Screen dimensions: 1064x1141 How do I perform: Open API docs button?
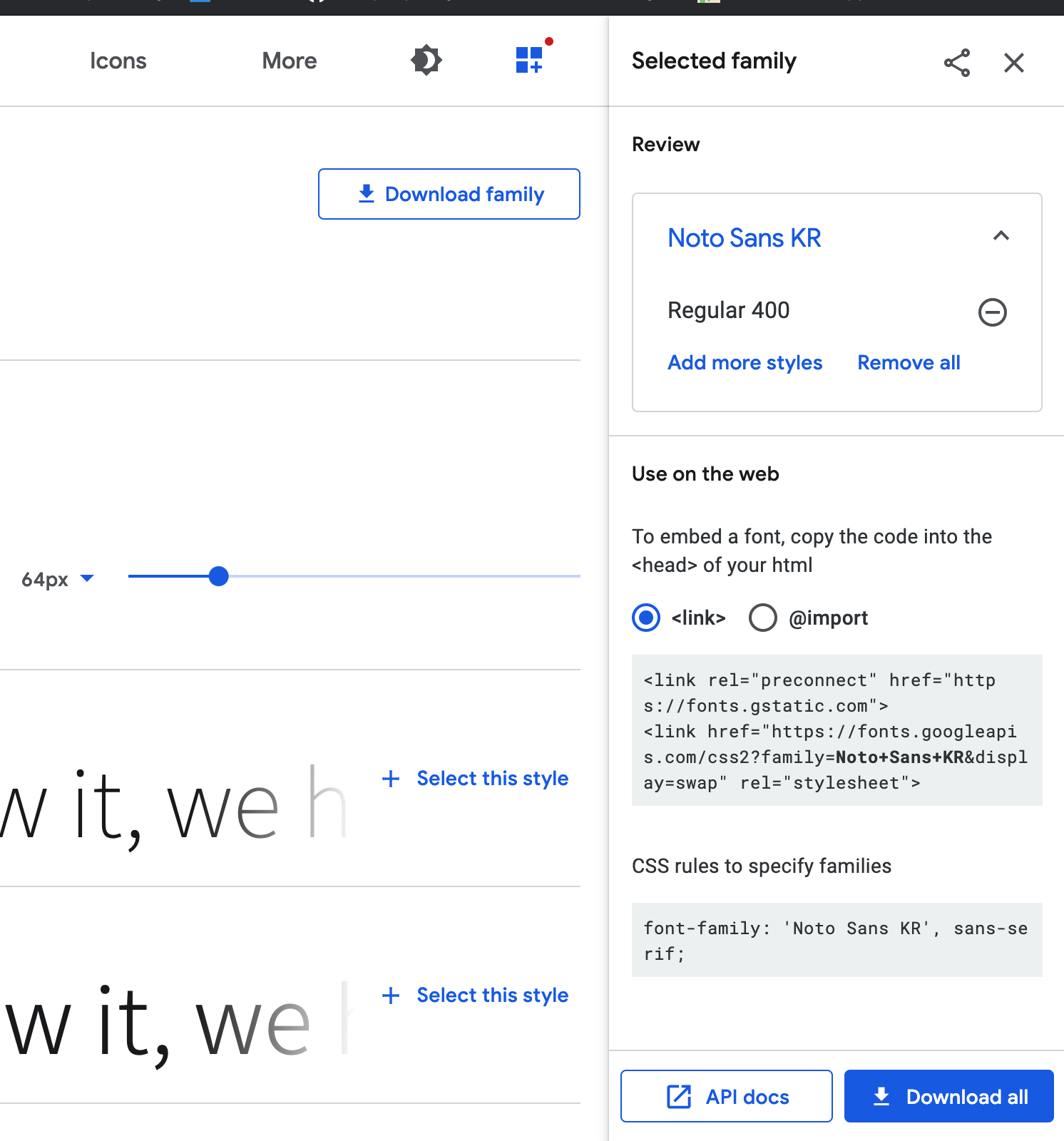727,1096
